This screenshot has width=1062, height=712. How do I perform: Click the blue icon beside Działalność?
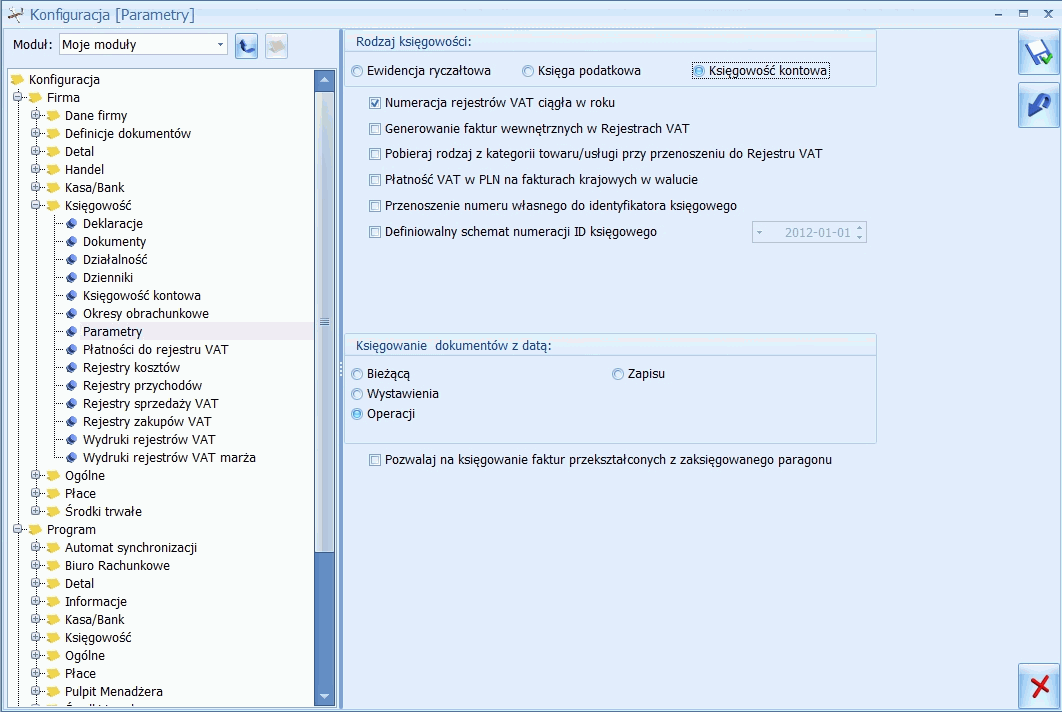pos(71,259)
